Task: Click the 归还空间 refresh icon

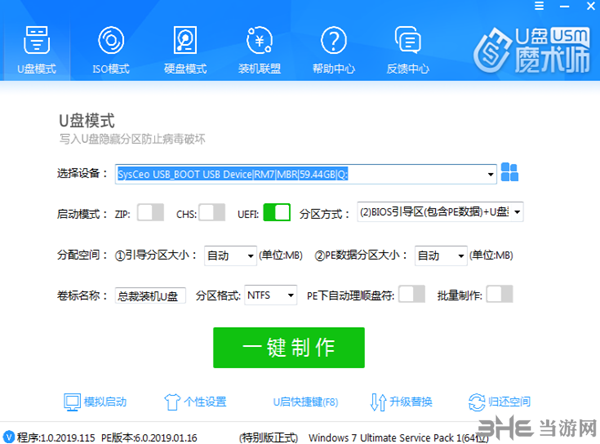Action: click(477, 402)
